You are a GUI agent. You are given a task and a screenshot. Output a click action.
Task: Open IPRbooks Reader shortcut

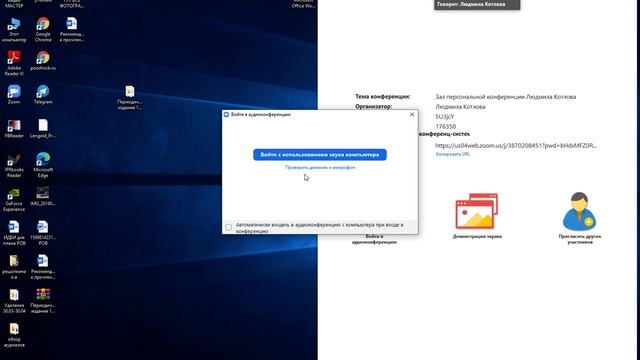pyautogui.click(x=14, y=165)
